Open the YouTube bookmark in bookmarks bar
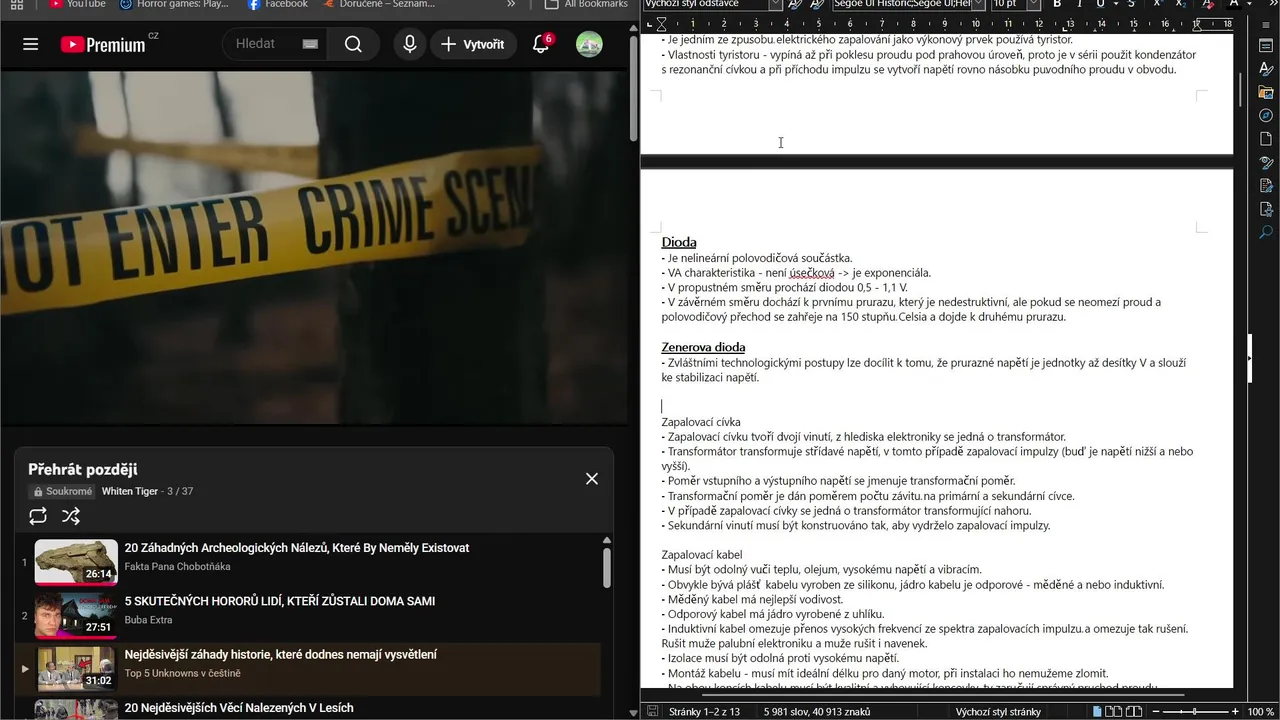The height and width of the screenshot is (720, 1280). [x=77, y=4]
